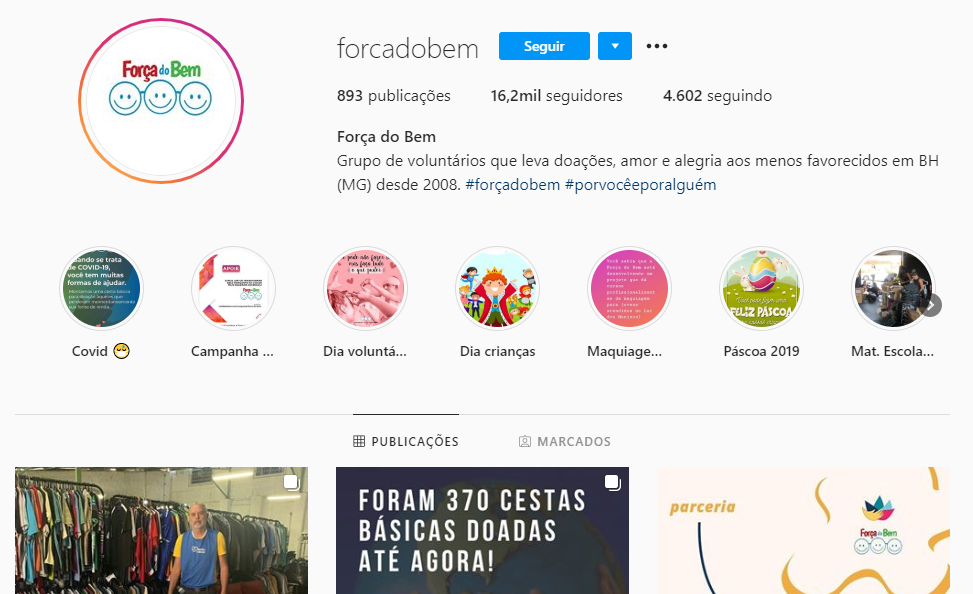
Task: Show next highlights with right arrow
Action: tap(931, 305)
